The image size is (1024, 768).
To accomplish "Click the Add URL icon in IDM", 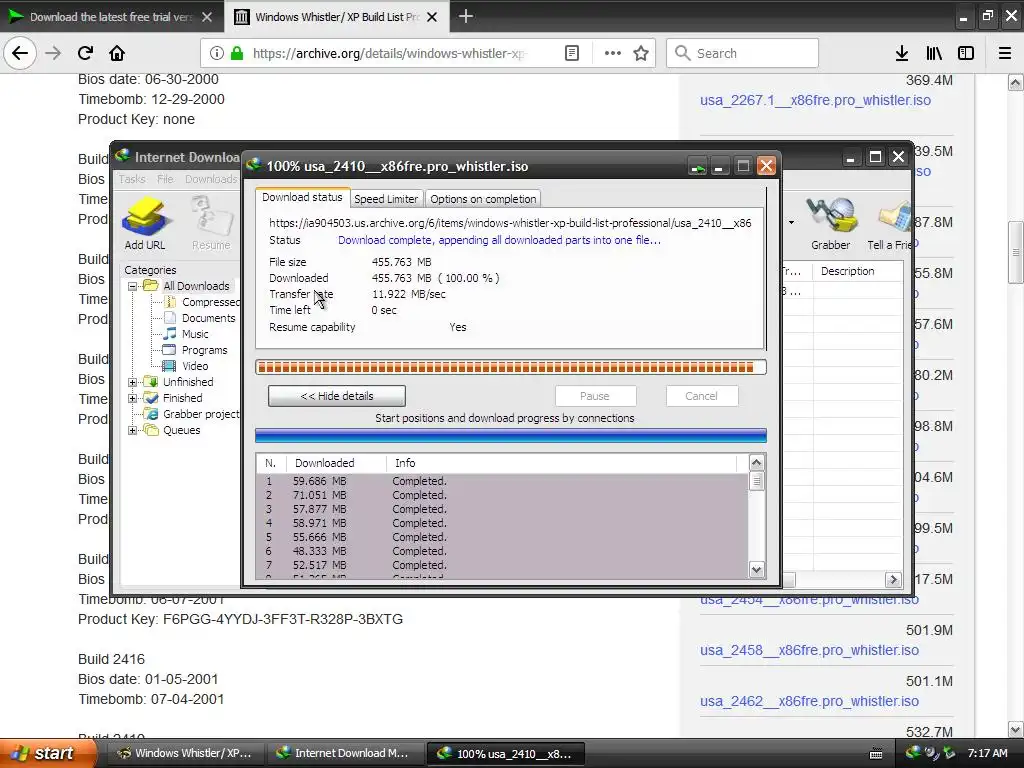I will click(x=145, y=223).
